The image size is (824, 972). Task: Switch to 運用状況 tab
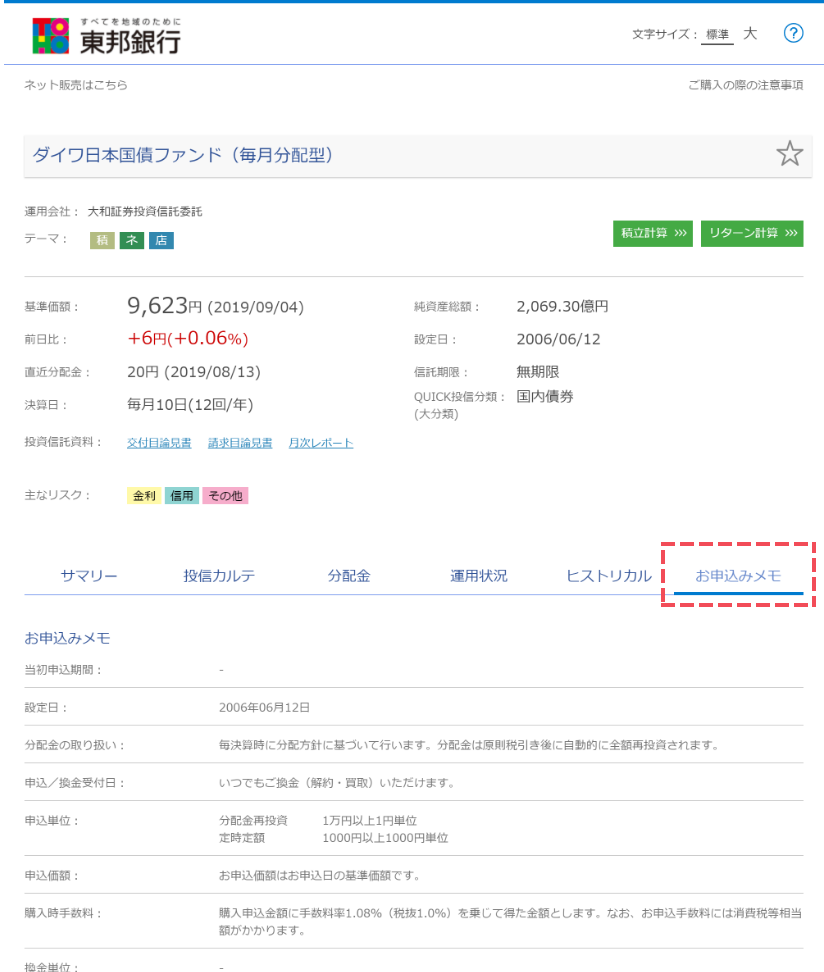click(x=479, y=576)
